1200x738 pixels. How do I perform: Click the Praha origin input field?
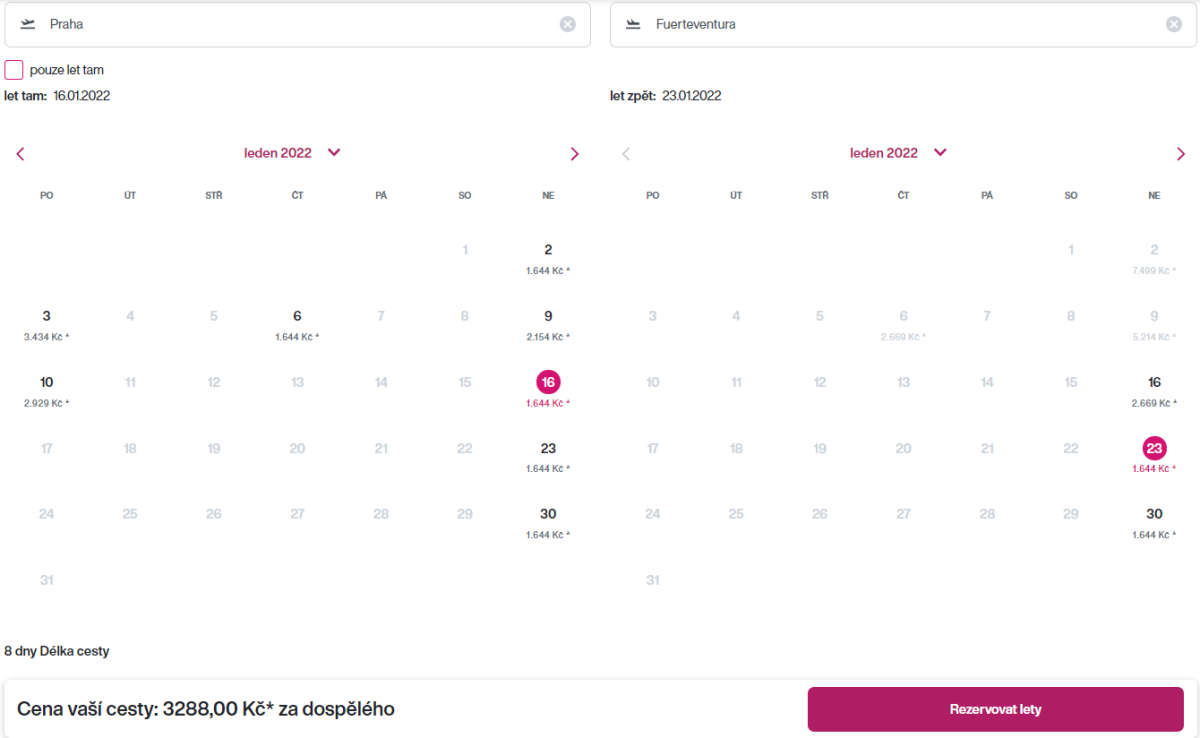click(300, 24)
